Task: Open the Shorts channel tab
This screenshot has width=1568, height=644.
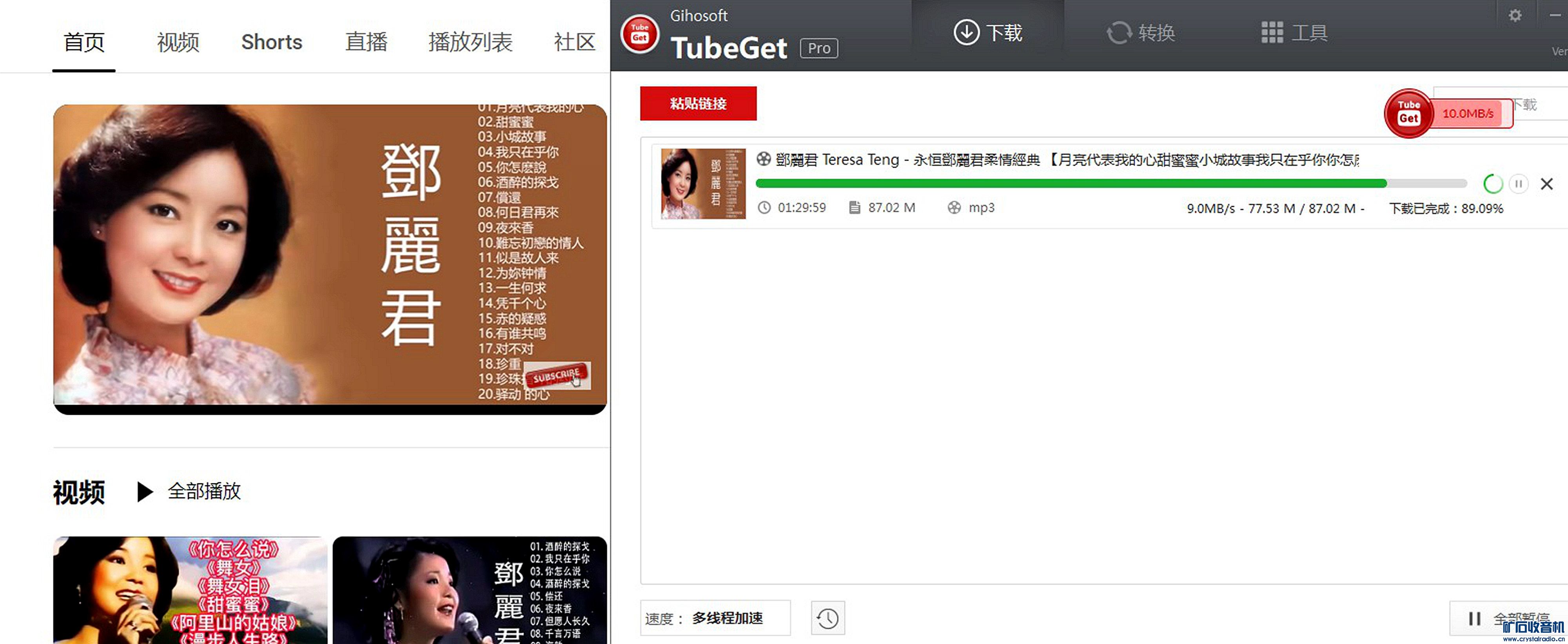Action: pyautogui.click(x=272, y=42)
